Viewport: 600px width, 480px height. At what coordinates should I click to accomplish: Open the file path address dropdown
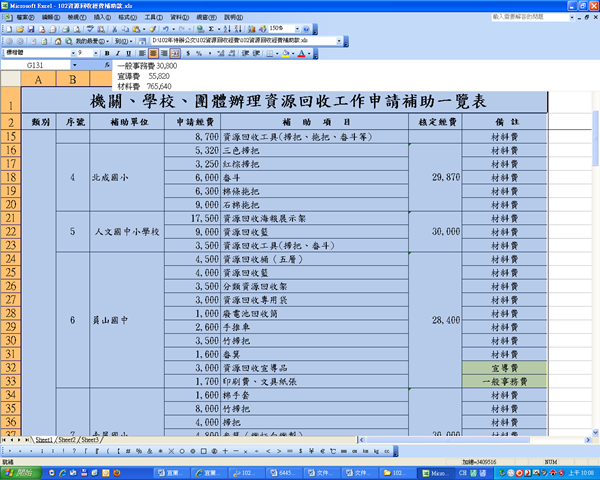(x=339, y=41)
